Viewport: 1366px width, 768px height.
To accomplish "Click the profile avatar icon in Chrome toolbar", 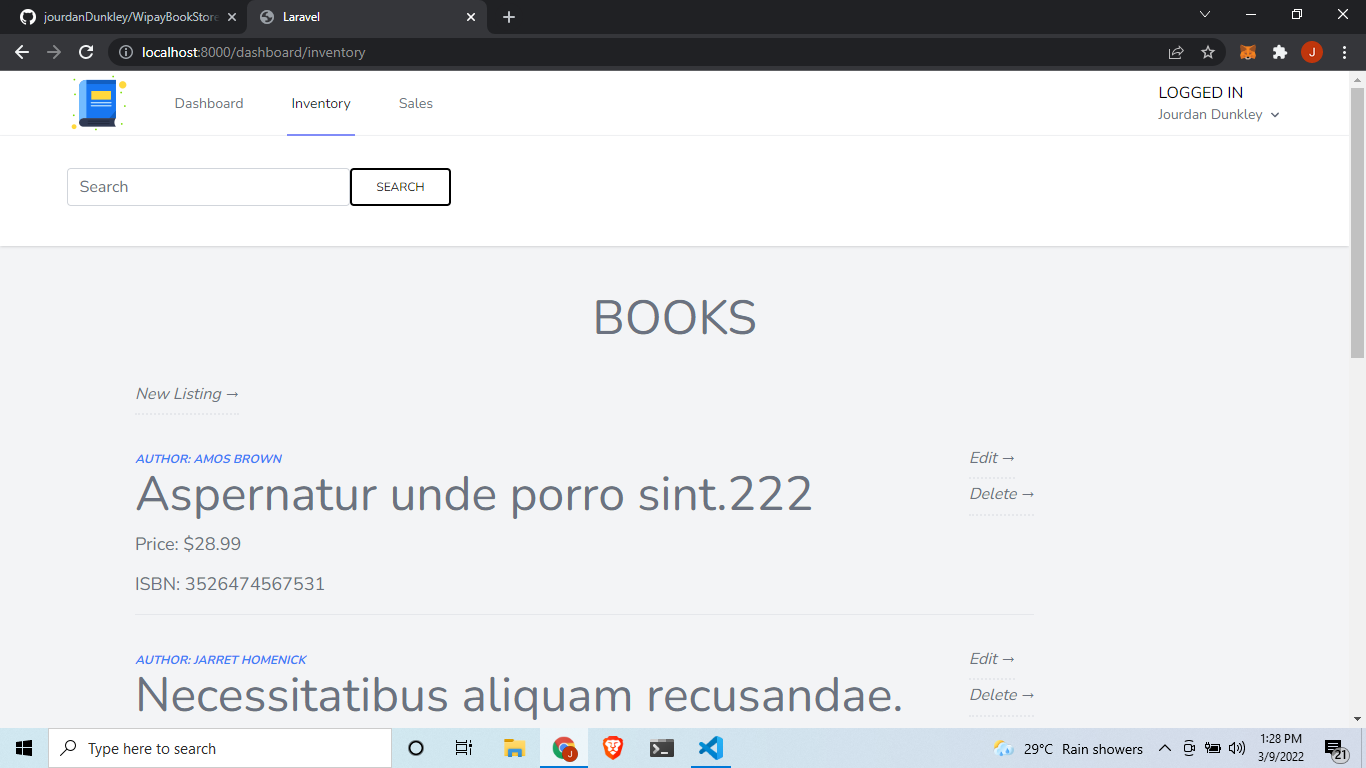I will [x=1312, y=52].
